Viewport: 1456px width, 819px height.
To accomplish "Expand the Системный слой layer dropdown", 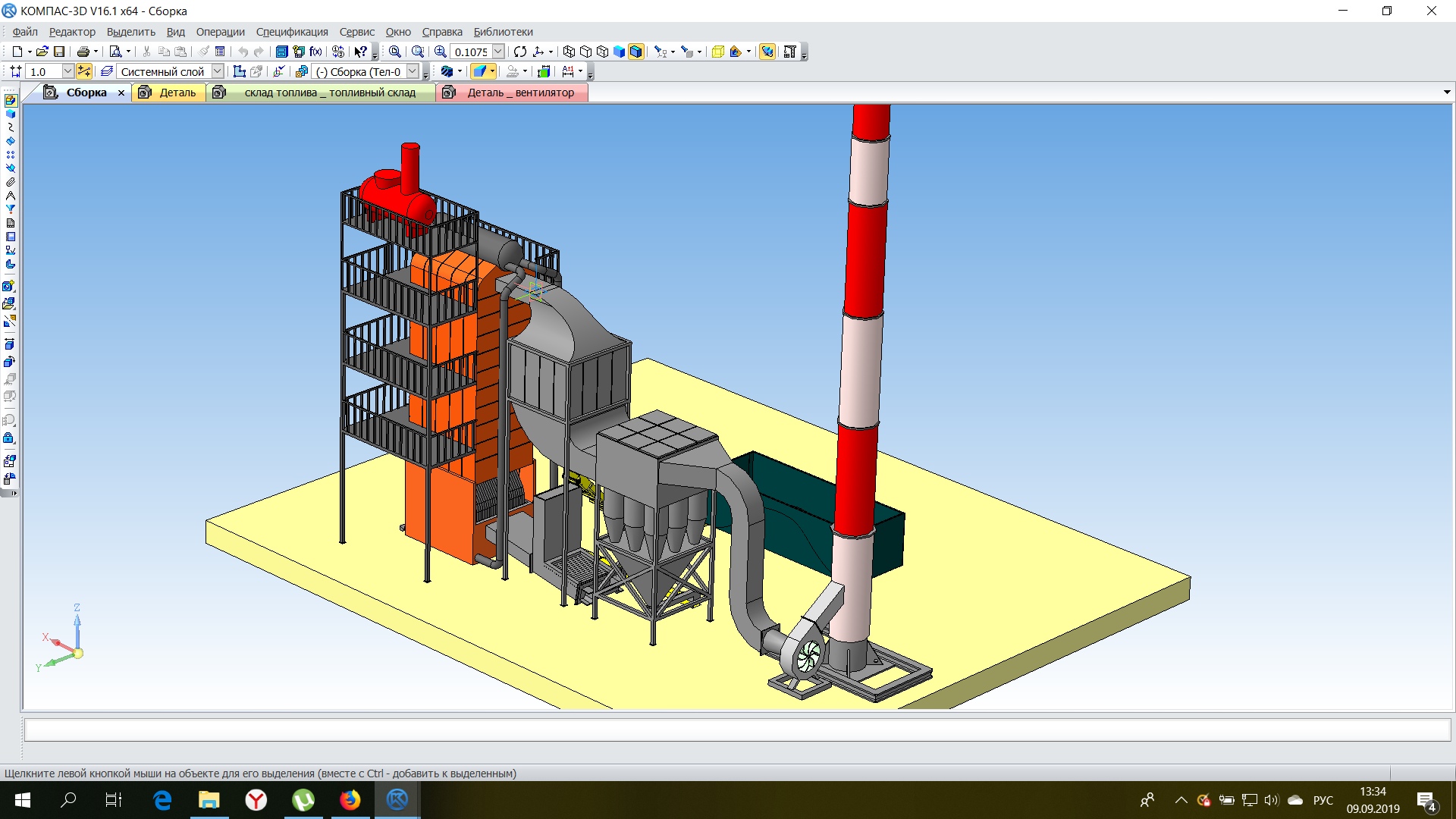I will click(x=217, y=71).
